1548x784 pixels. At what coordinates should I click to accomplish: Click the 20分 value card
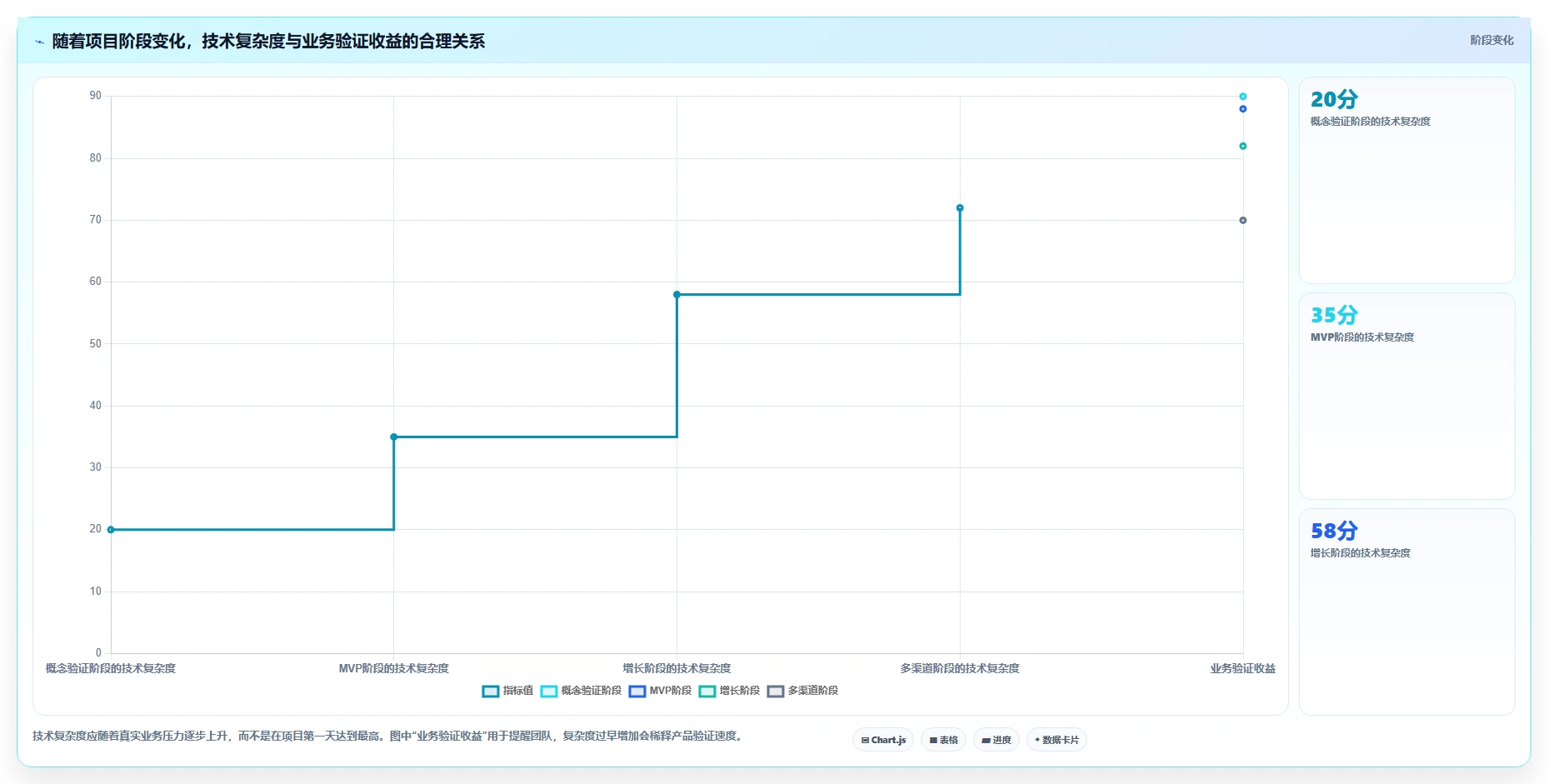click(1406, 181)
